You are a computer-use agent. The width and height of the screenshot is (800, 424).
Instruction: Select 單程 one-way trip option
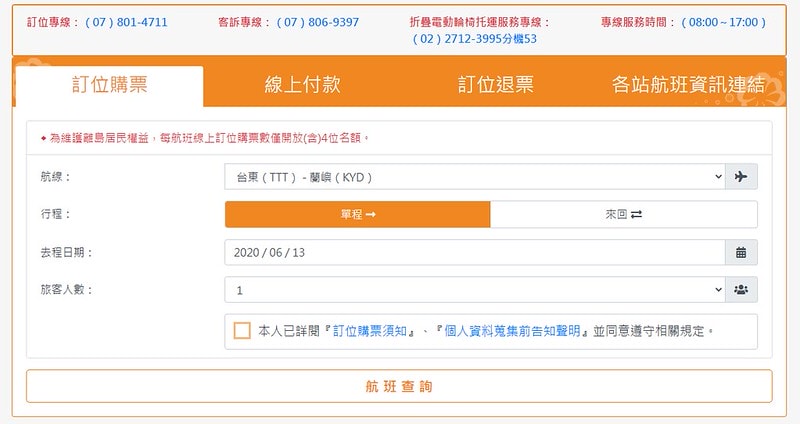click(x=357, y=214)
